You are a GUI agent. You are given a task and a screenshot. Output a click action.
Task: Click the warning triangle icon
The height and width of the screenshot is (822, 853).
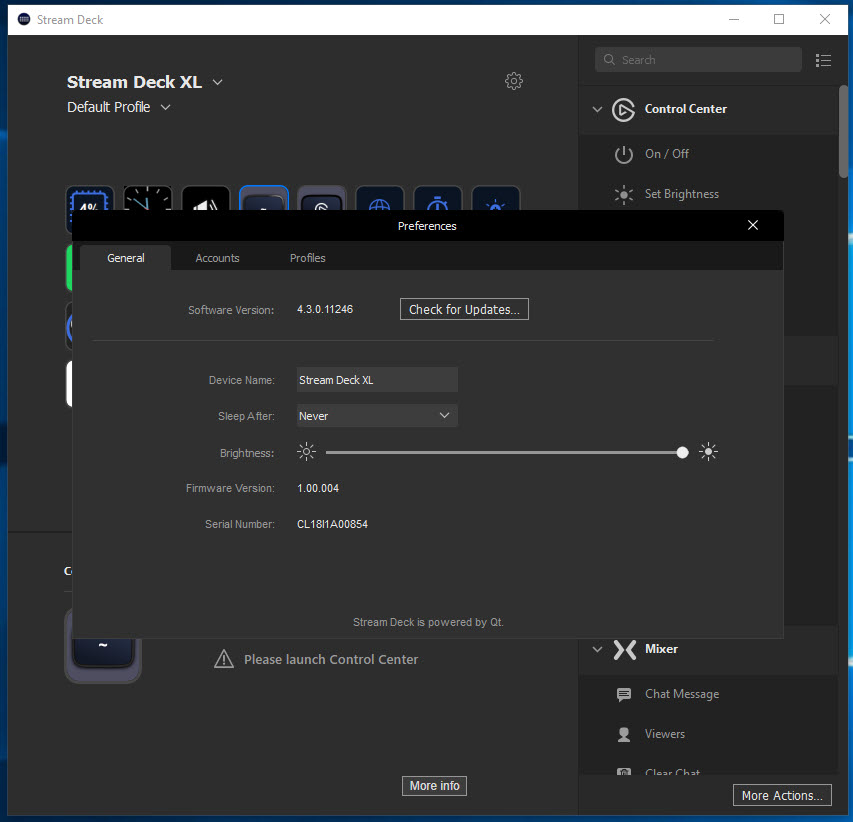224,659
